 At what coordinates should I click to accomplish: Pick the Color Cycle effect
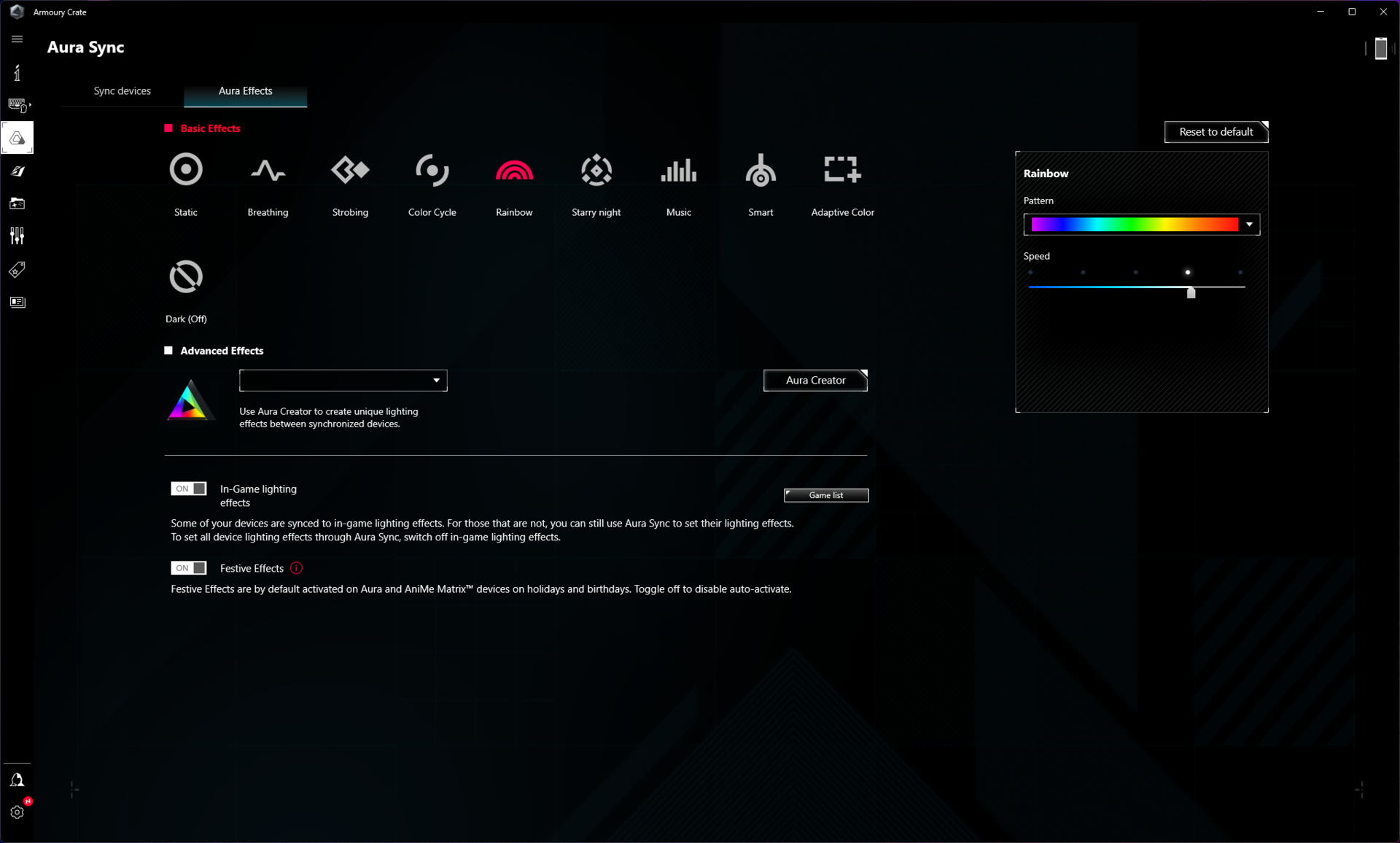[432, 170]
